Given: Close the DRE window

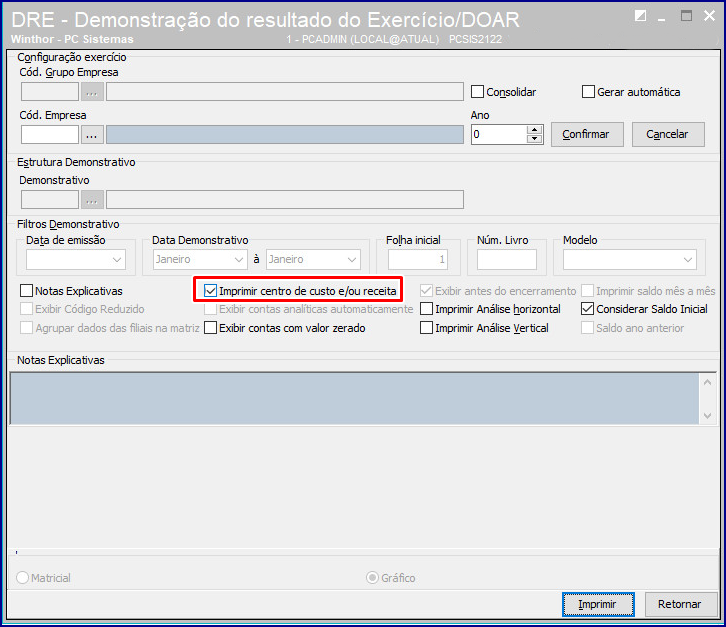Looking at the screenshot, I should (x=709, y=16).
